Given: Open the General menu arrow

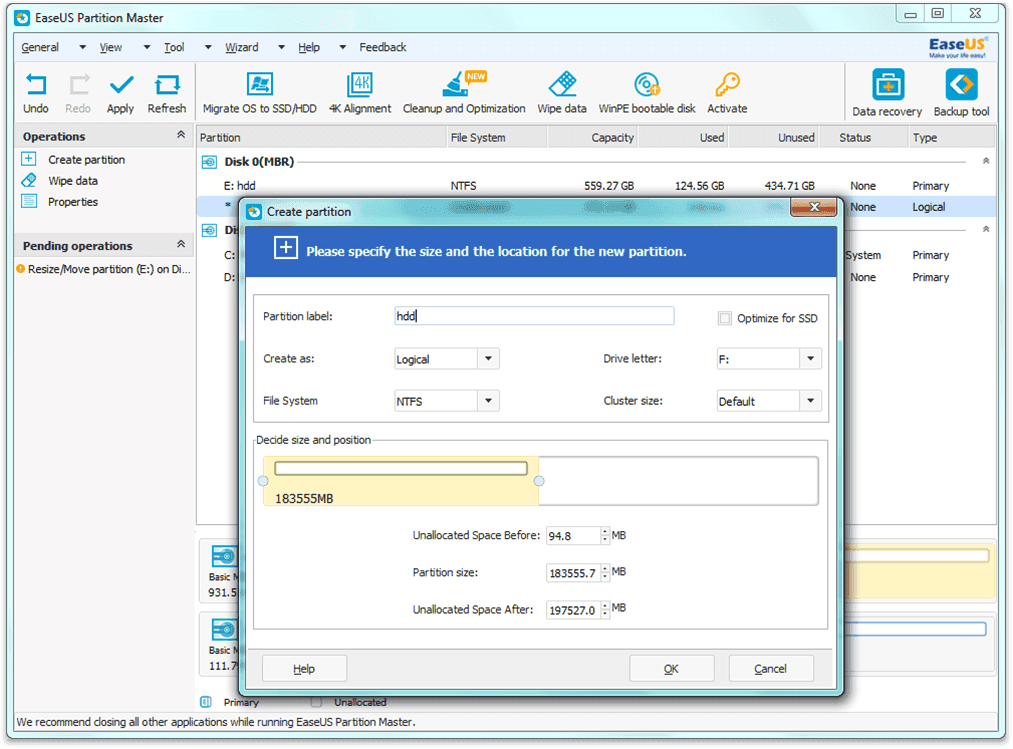Looking at the screenshot, I should 82,47.
